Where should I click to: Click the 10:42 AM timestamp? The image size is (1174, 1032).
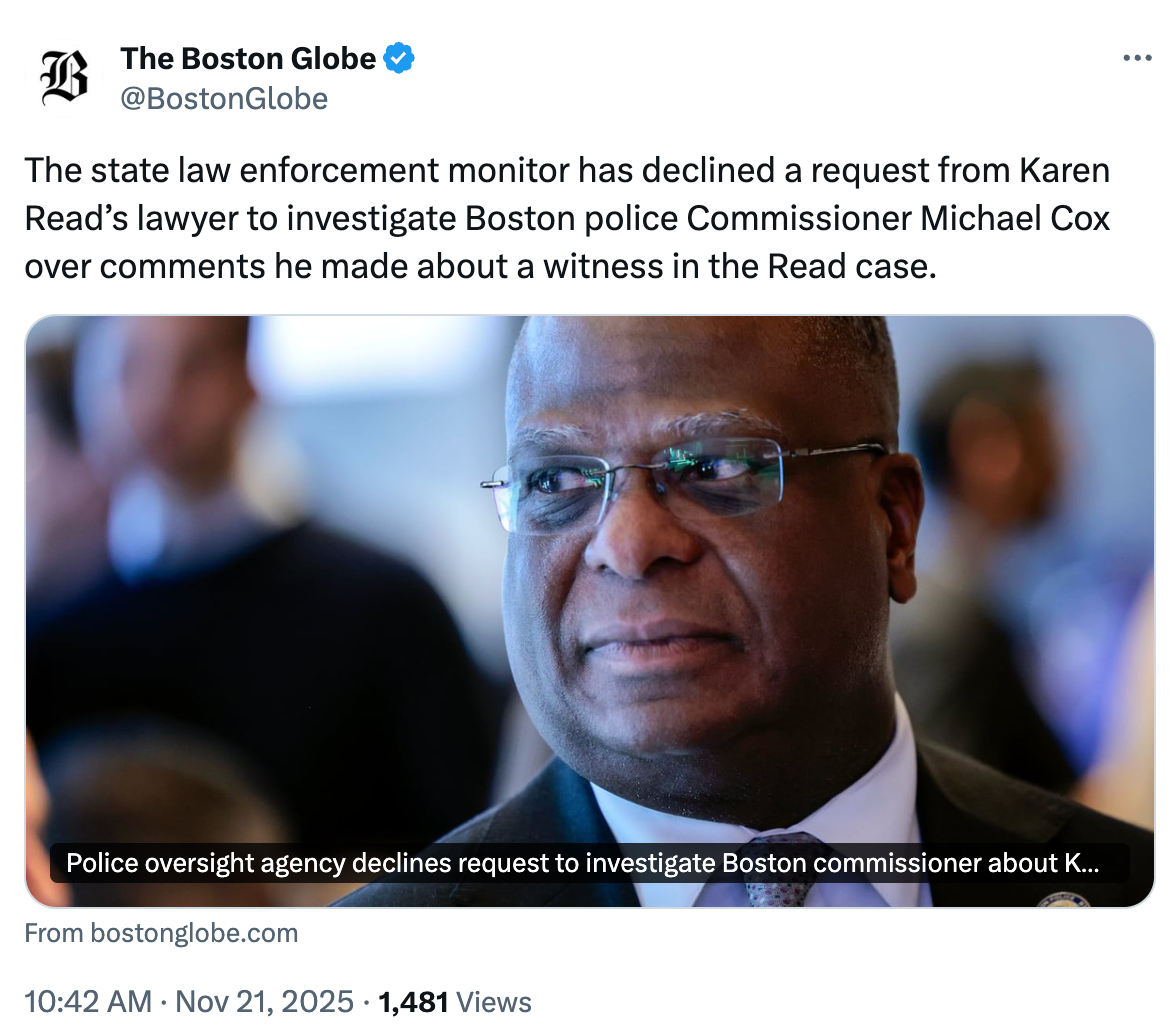(x=86, y=1001)
